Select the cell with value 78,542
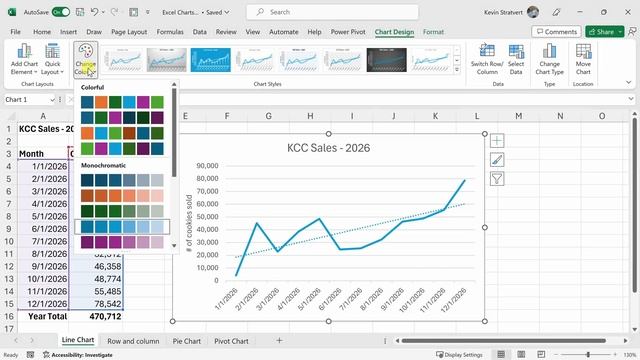Screen dimensions: 640x360 point(96,304)
